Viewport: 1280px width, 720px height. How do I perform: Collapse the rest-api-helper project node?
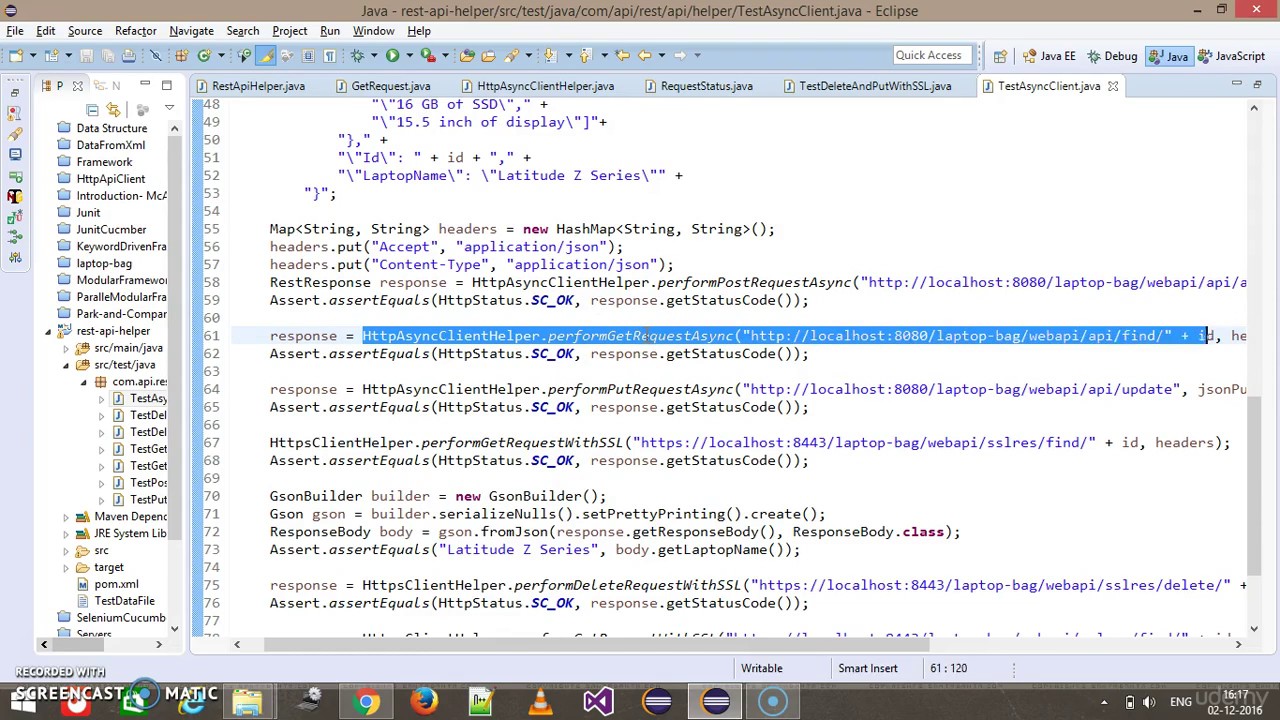pyautogui.click(x=48, y=331)
